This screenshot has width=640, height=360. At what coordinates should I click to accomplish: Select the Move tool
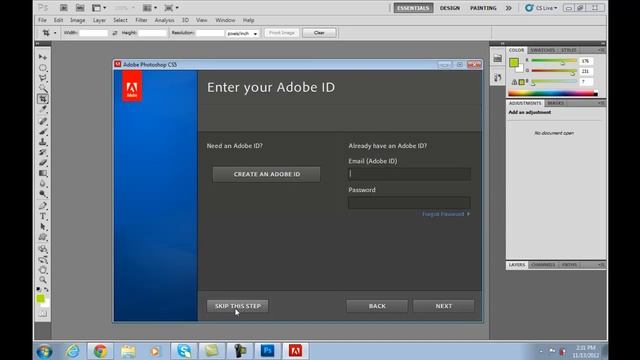click(42, 57)
